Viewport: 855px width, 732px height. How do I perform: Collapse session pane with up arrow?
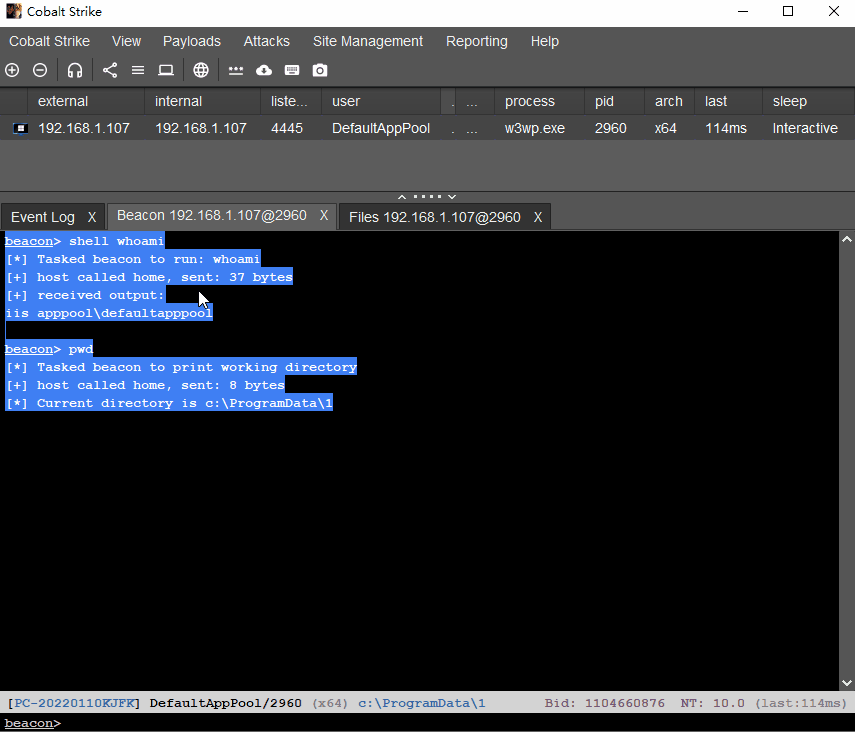pos(402,197)
